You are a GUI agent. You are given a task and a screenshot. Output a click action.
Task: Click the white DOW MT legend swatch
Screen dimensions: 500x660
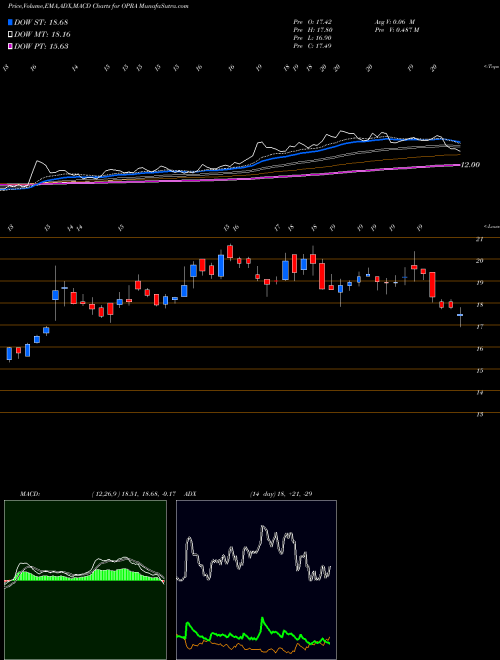coord(10,35)
